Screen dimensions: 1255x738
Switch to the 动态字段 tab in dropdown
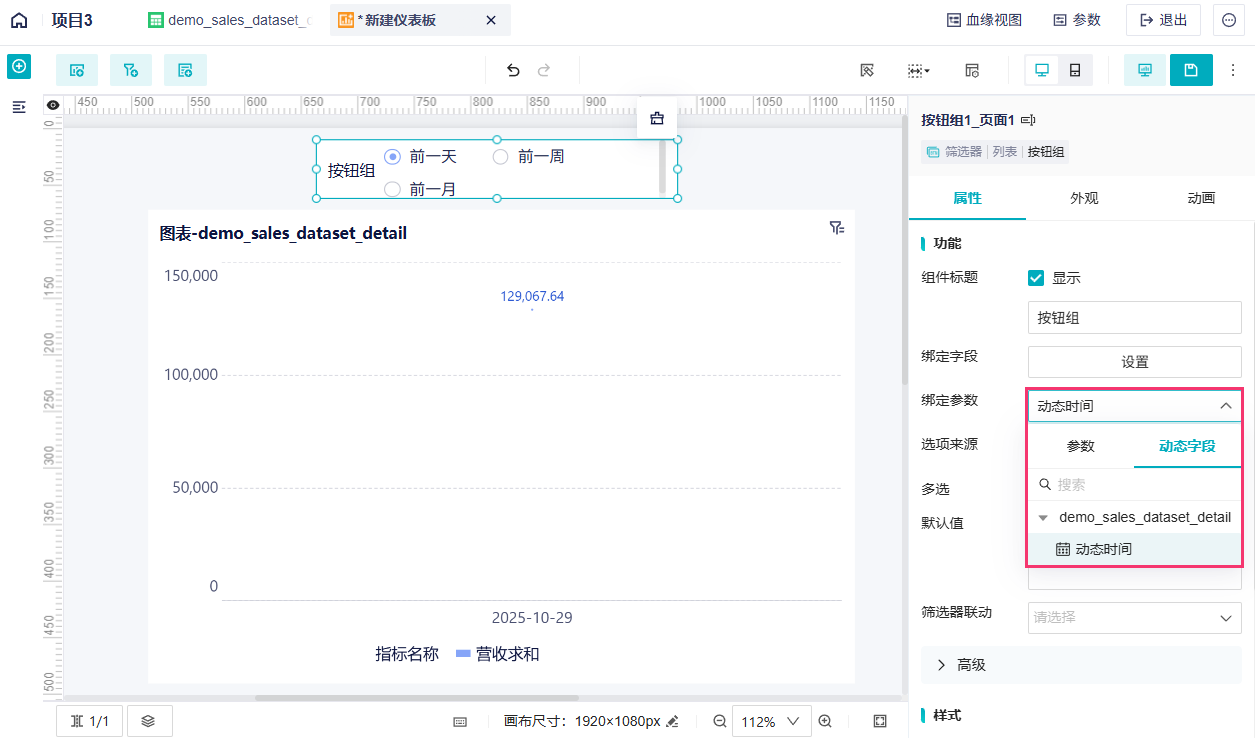point(1187,446)
